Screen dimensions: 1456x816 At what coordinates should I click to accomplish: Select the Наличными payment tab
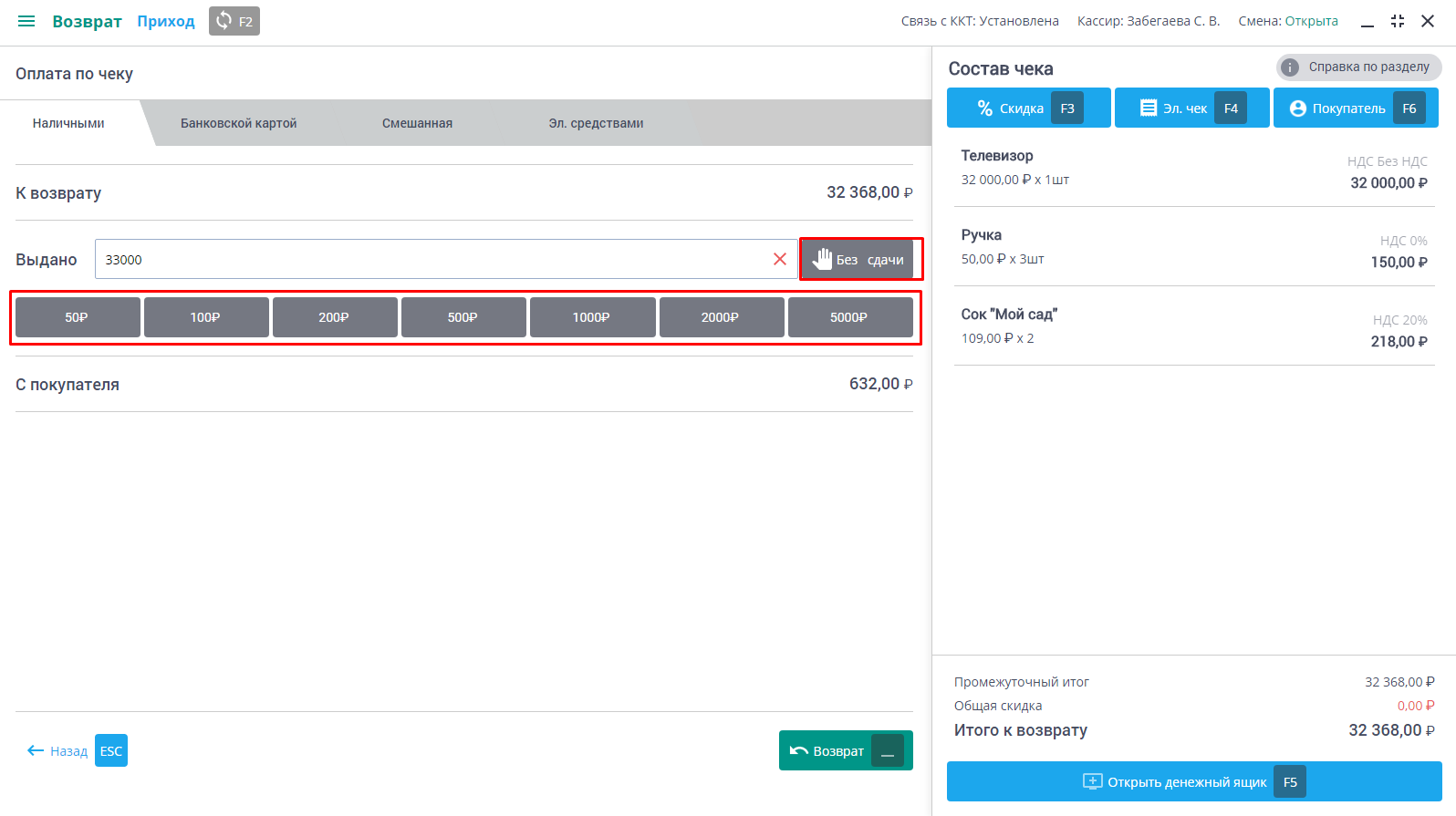point(69,123)
